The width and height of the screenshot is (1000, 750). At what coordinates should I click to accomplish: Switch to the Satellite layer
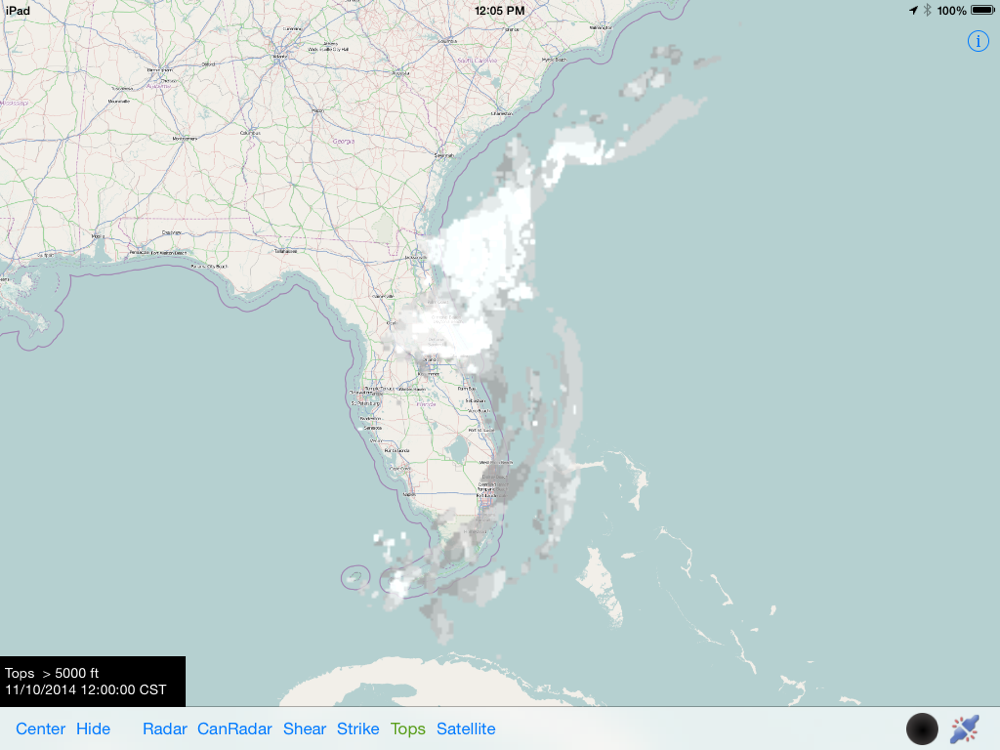[x=466, y=728]
